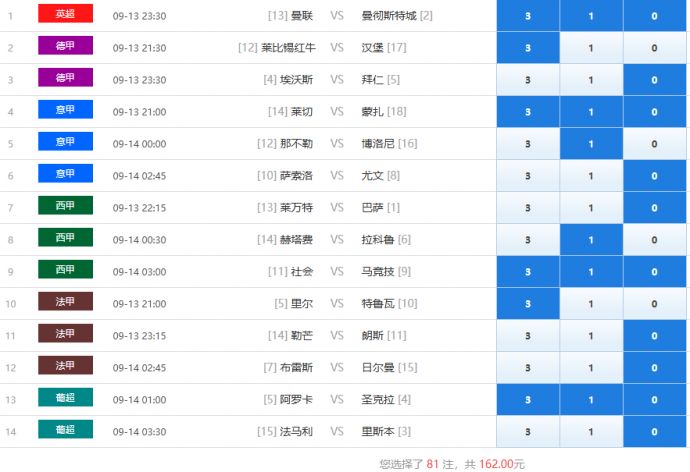
Task: Select 0 for the 特鲁瓦 match
Action: [x=654, y=304]
